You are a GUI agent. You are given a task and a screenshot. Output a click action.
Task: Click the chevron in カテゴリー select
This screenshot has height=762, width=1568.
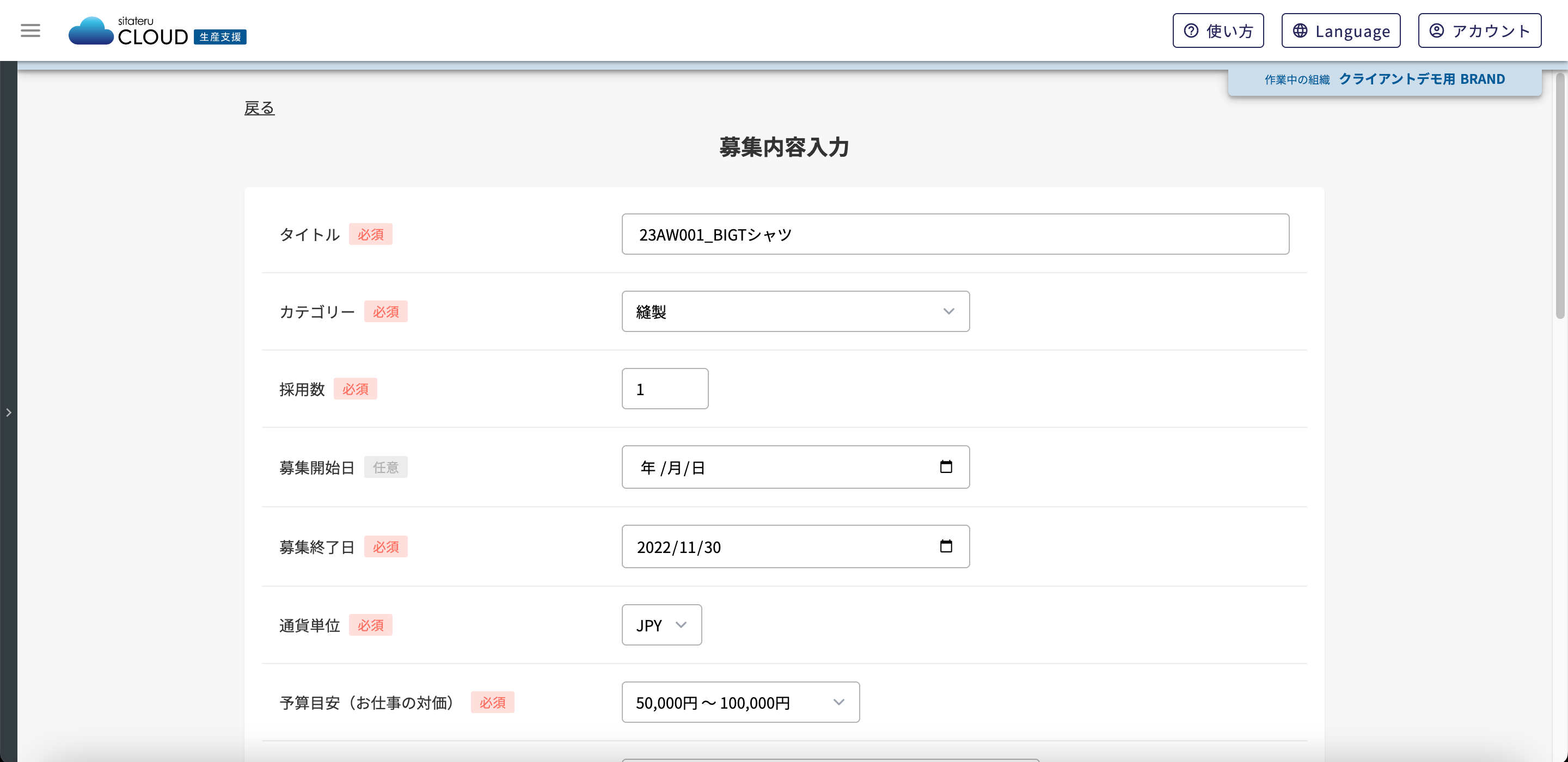[948, 312]
